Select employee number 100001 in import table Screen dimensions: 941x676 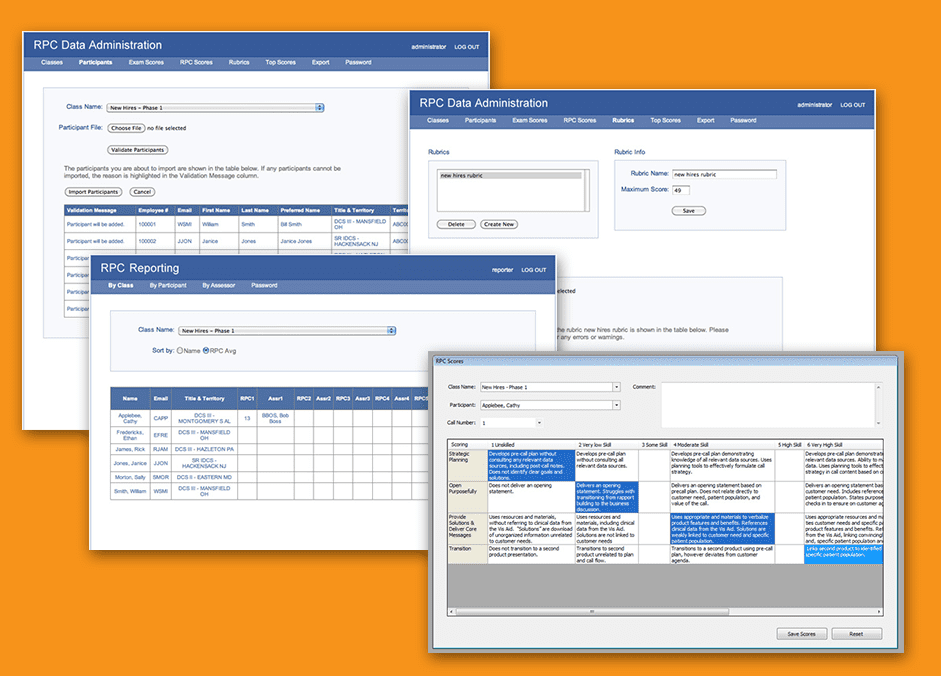click(x=147, y=225)
